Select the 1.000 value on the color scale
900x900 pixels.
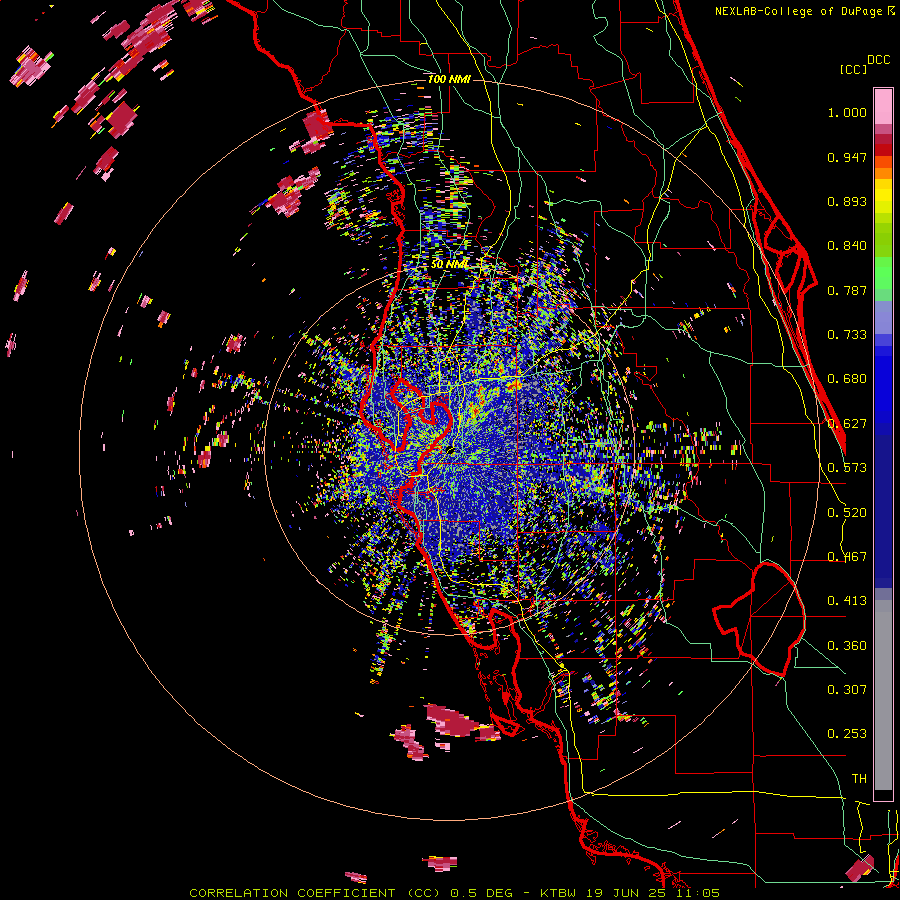click(847, 112)
